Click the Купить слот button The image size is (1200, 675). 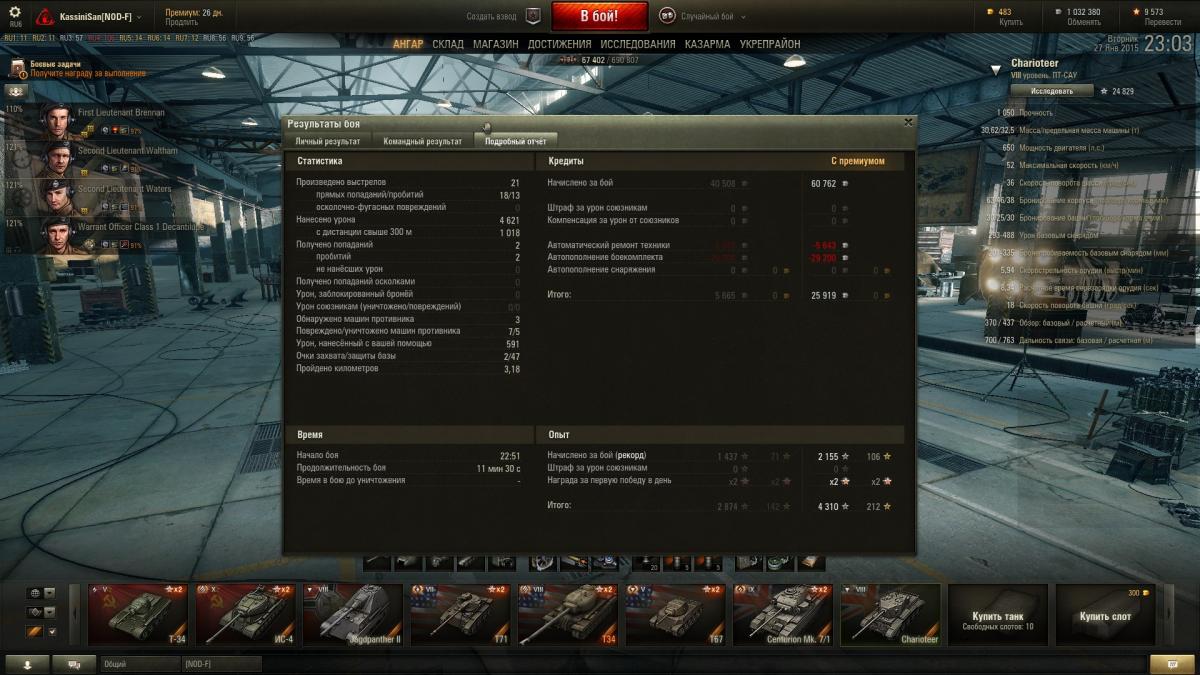[x=1104, y=615]
